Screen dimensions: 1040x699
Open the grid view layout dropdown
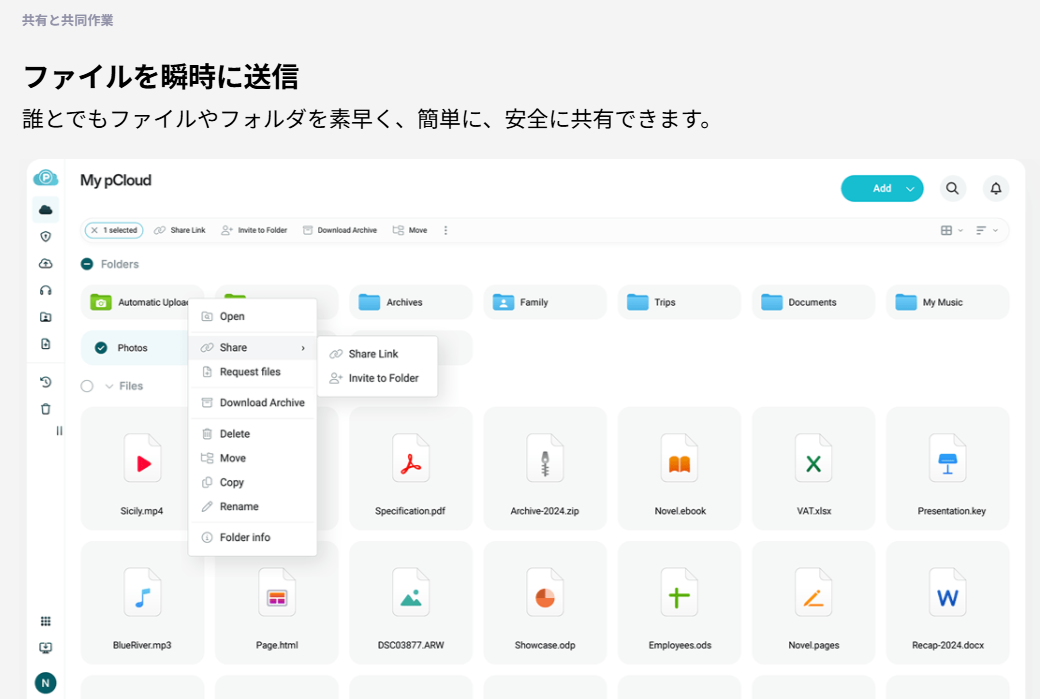(951, 230)
